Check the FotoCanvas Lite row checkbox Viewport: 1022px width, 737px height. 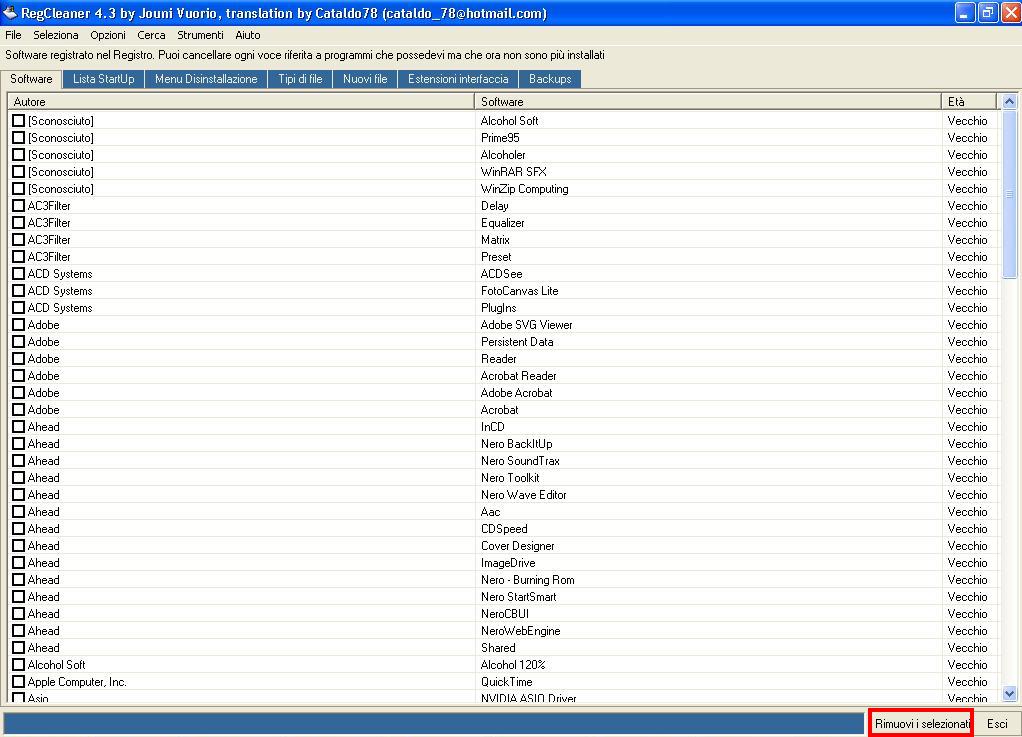tap(18, 291)
